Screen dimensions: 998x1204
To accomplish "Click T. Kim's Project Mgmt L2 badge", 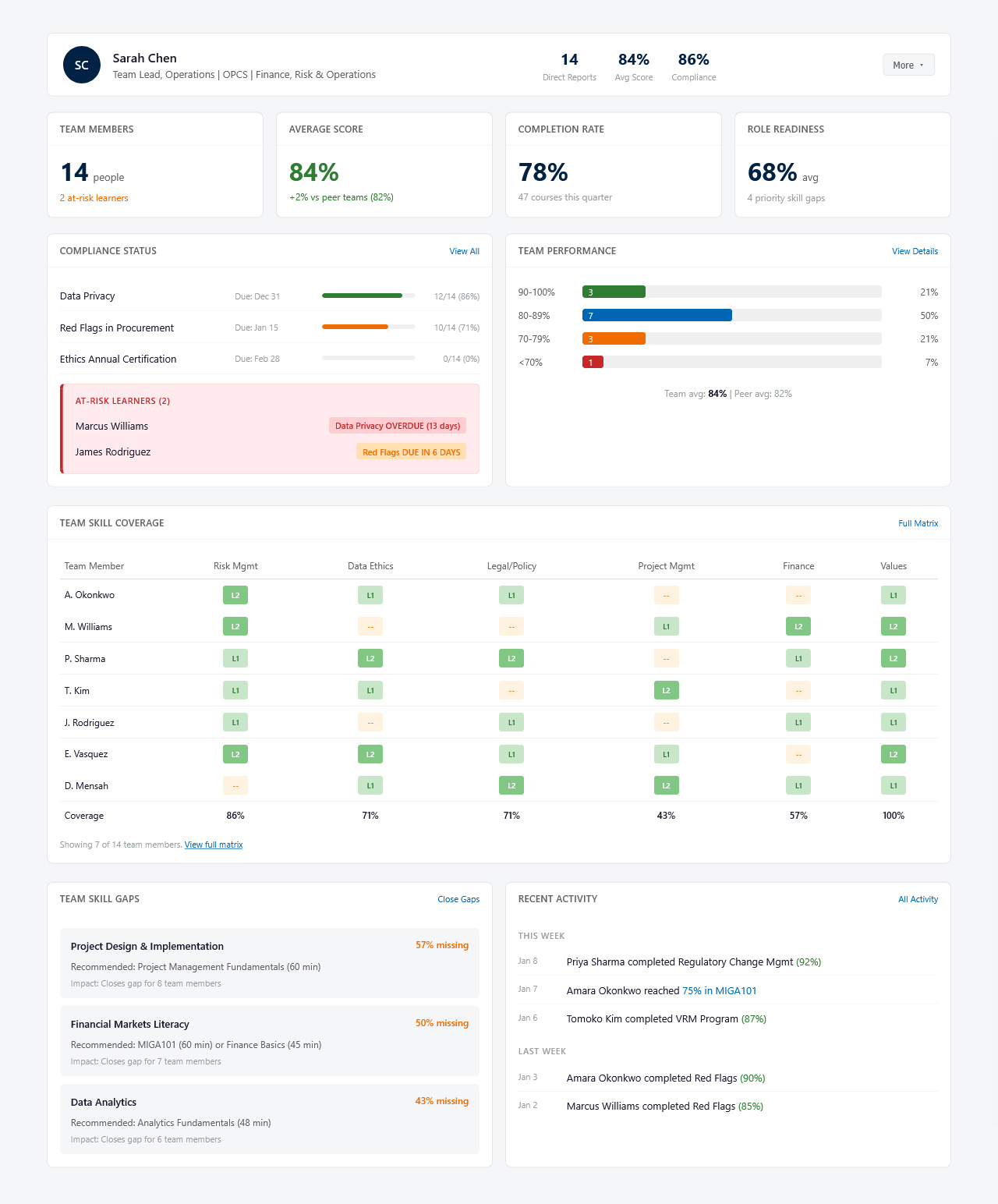I will [666, 691].
